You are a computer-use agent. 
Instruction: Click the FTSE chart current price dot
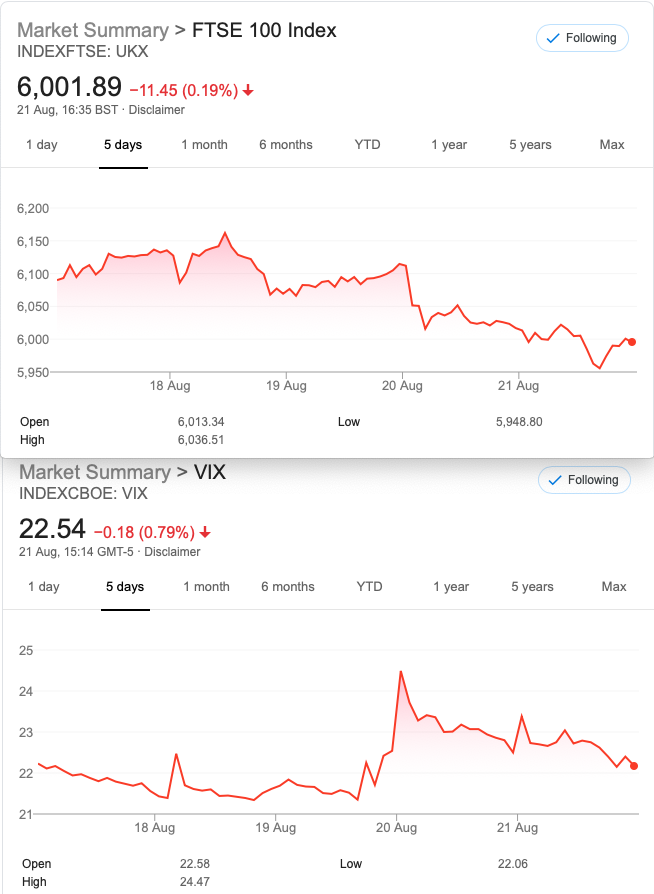click(x=632, y=342)
